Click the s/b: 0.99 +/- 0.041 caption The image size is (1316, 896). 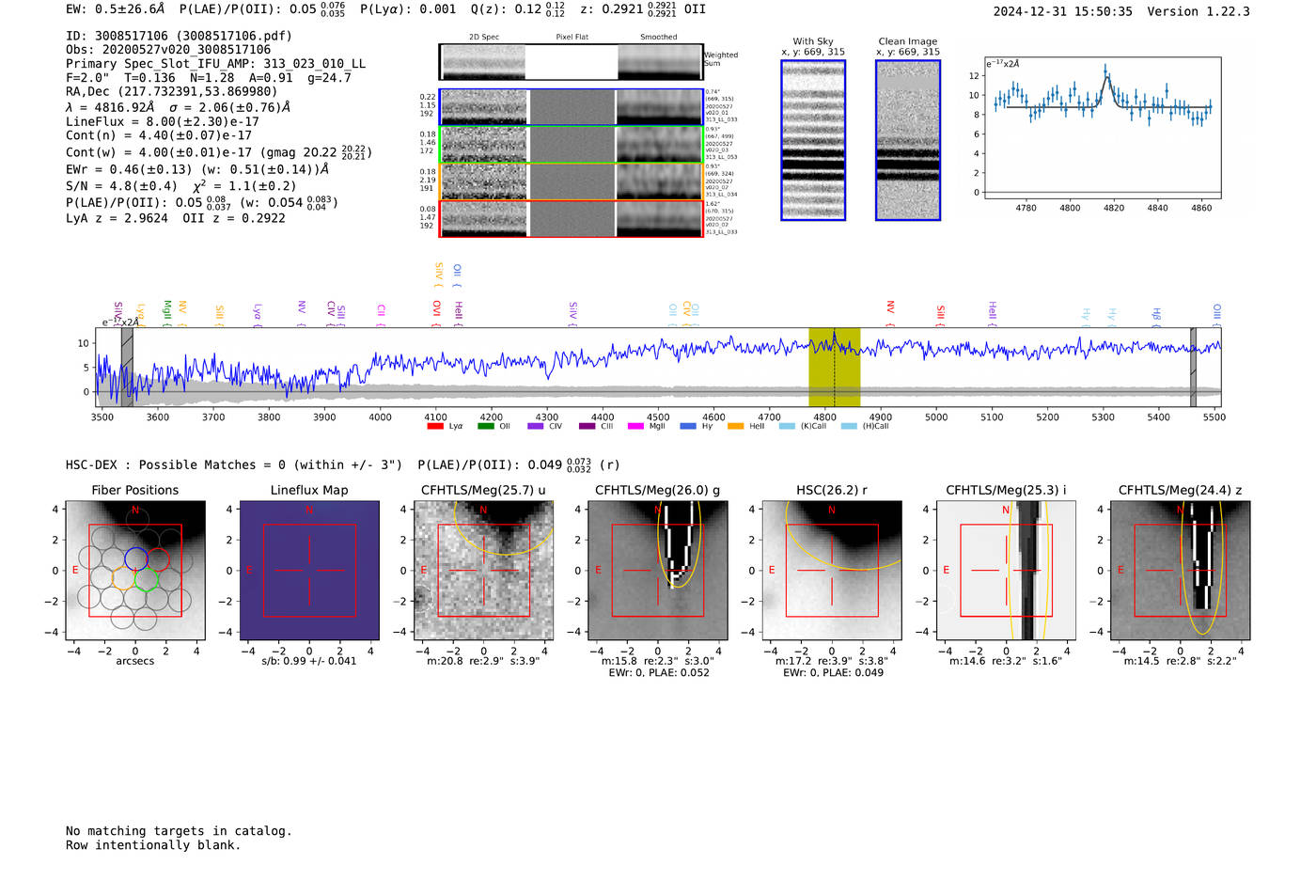pyautogui.click(x=309, y=661)
